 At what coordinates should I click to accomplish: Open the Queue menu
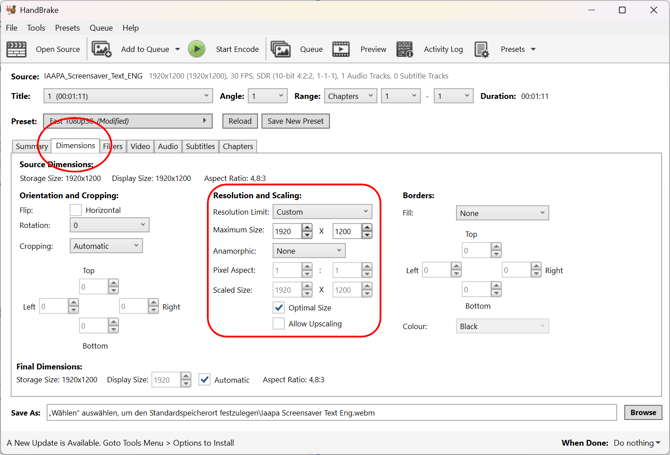tap(101, 28)
